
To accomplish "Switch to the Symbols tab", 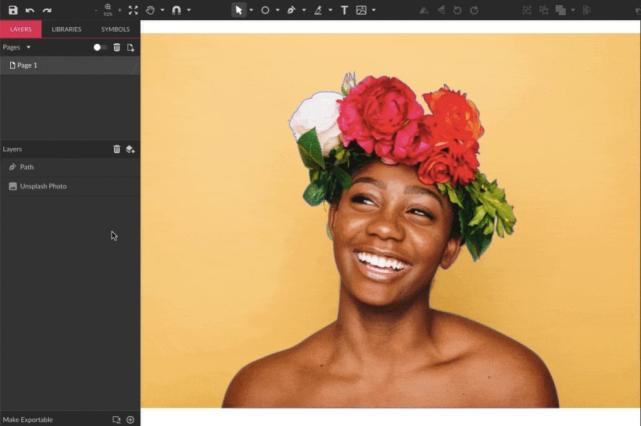I will (x=115, y=29).
